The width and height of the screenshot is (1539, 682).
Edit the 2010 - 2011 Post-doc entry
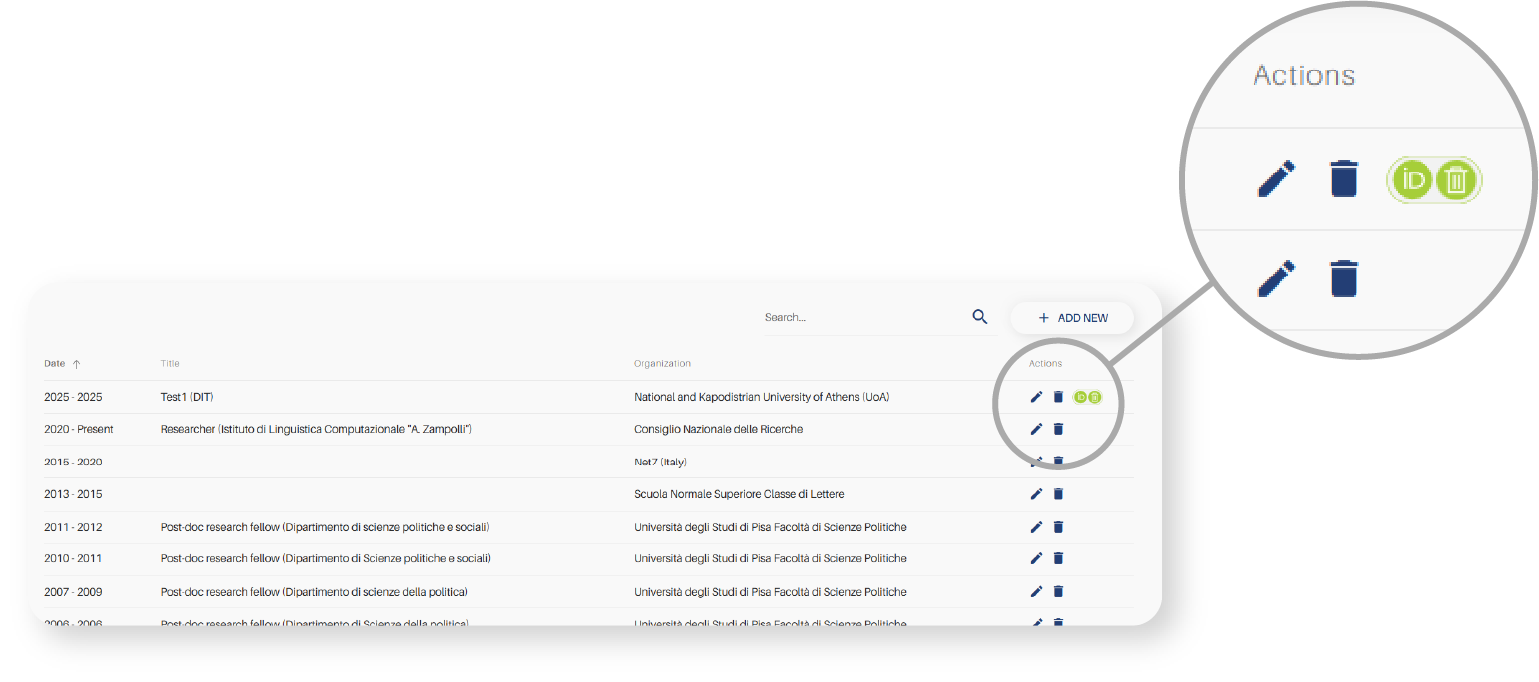[1036, 558]
